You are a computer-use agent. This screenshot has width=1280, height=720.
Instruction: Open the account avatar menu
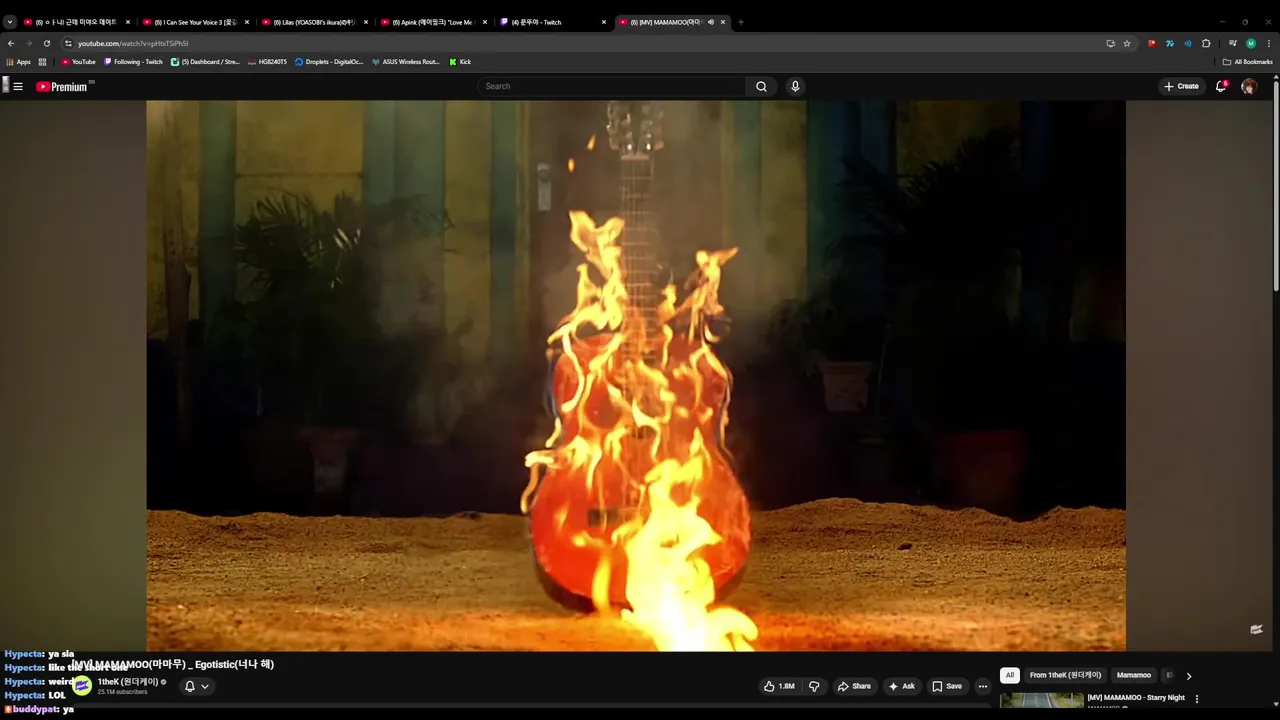pyautogui.click(x=1249, y=86)
